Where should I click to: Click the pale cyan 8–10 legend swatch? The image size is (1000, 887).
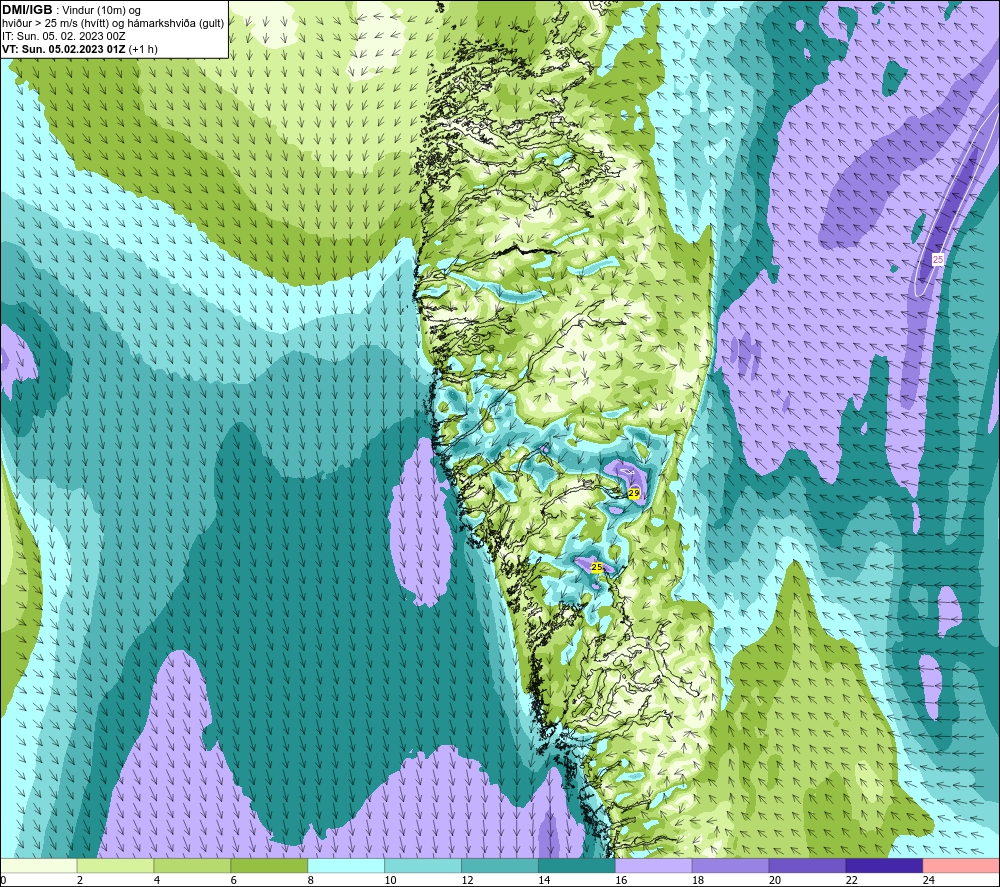coord(346,865)
